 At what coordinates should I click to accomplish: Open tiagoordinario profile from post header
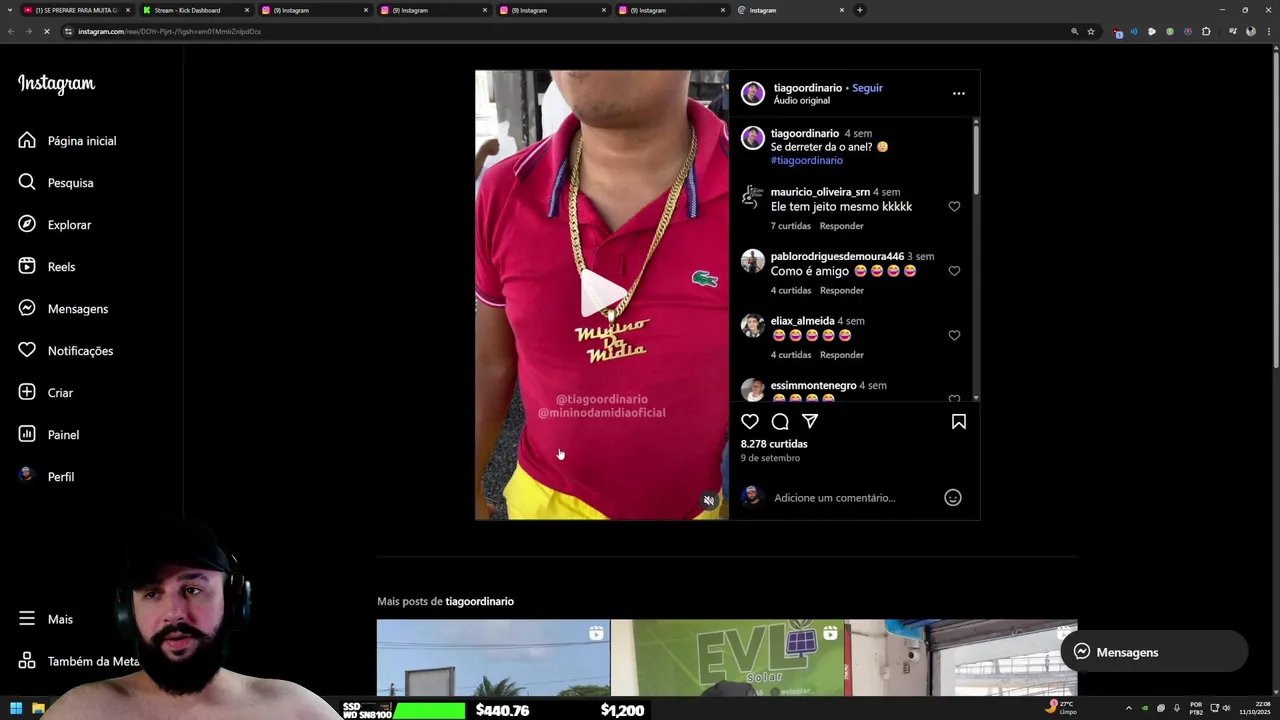[808, 88]
